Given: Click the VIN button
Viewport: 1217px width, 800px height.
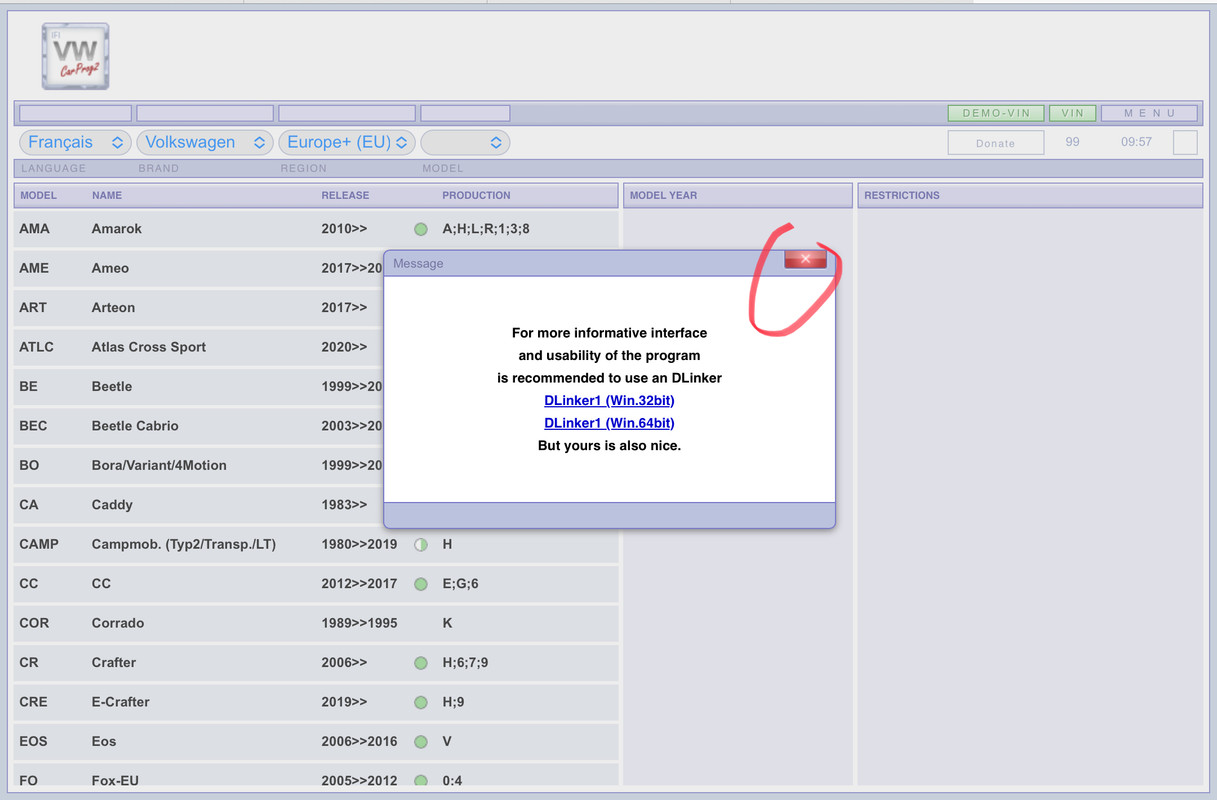Looking at the screenshot, I should pos(1073,113).
